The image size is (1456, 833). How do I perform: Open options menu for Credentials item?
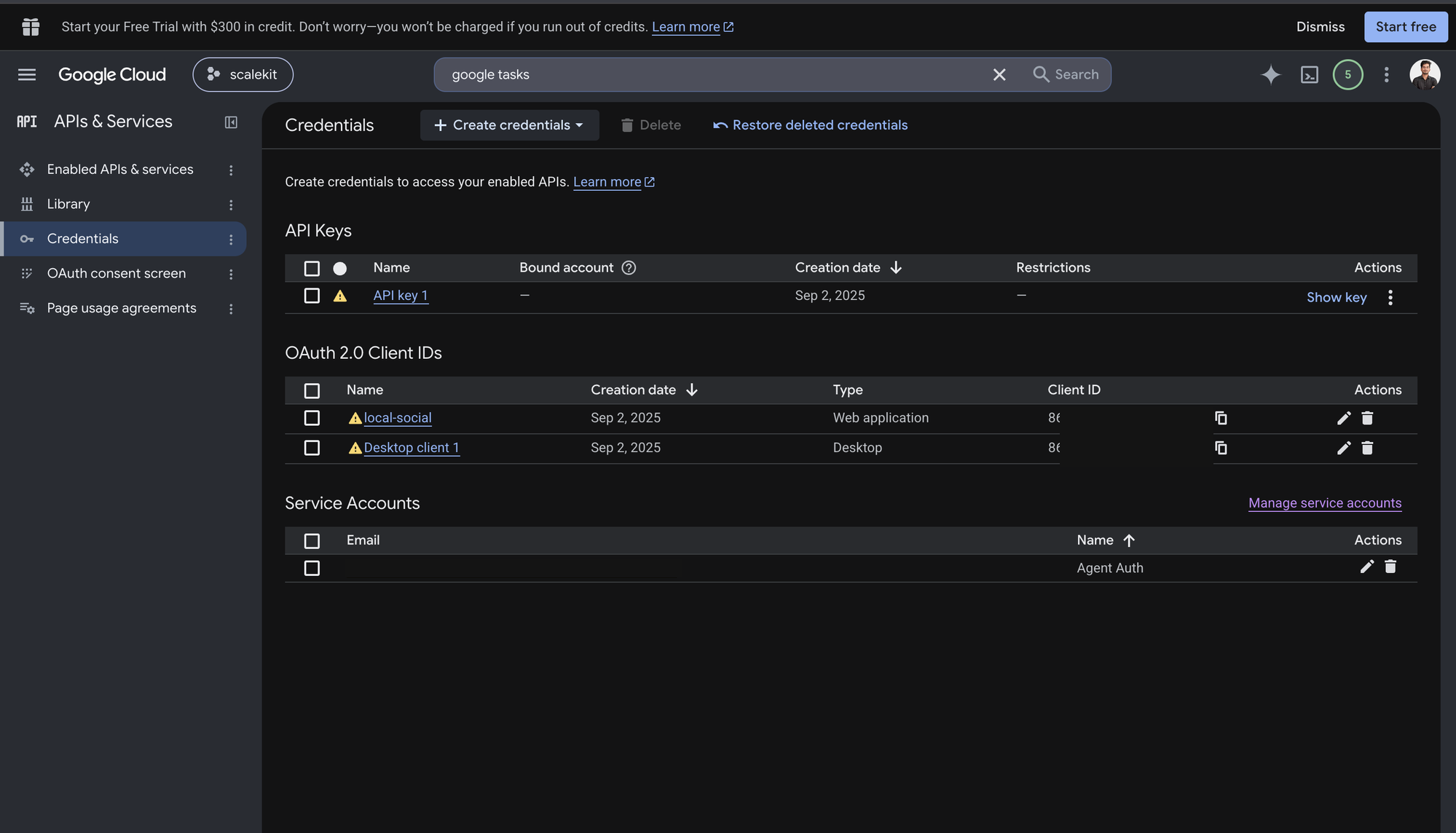click(231, 240)
